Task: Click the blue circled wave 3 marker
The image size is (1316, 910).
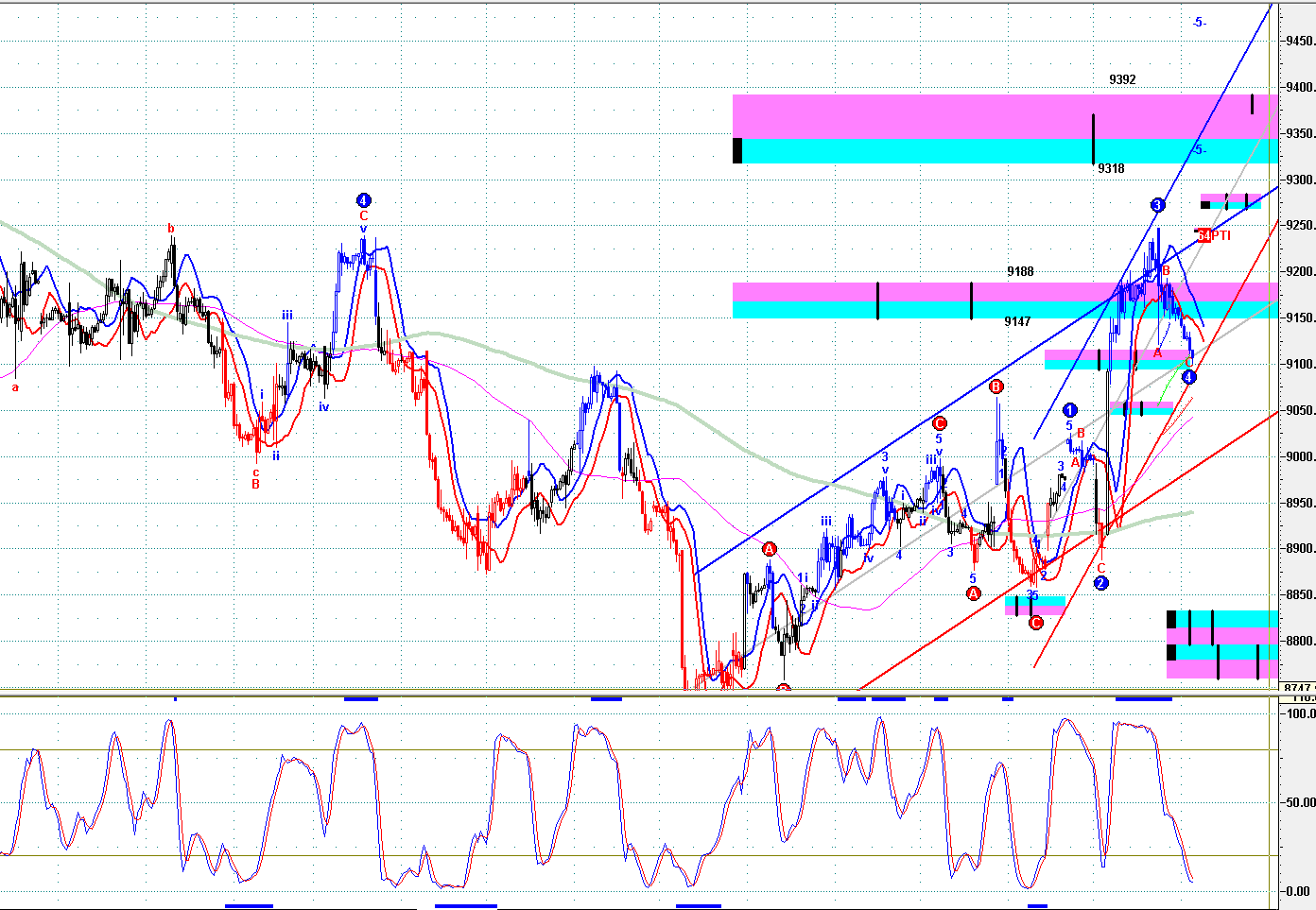Action: tap(1158, 205)
